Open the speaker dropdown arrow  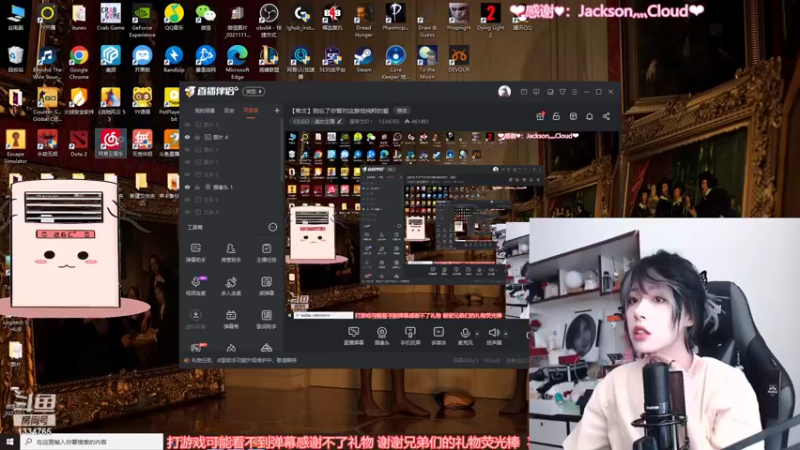pyautogui.click(x=506, y=334)
